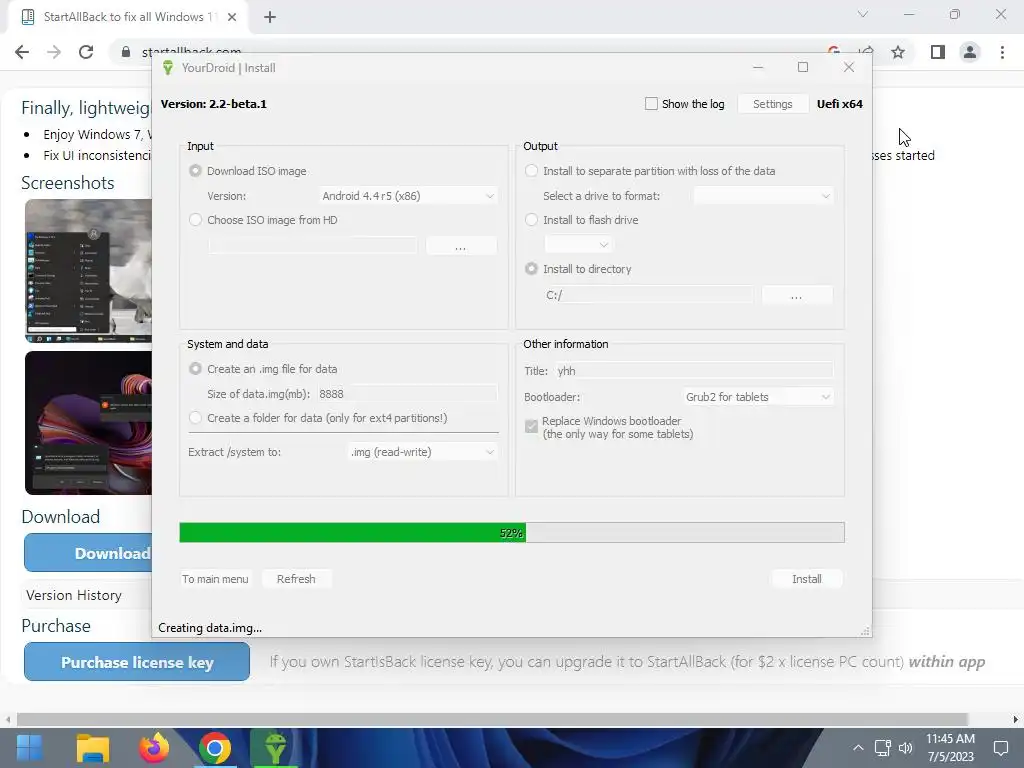Open Extract /system to dropdown
This screenshot has height=768, width=1024.
tap(423, 452)
